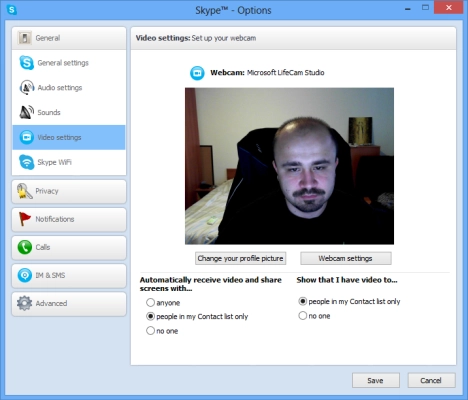The height and width of the screenshot is (400, 468).
Task: Click the Skype icon beside General settings
Action: [x=26, y=63]
